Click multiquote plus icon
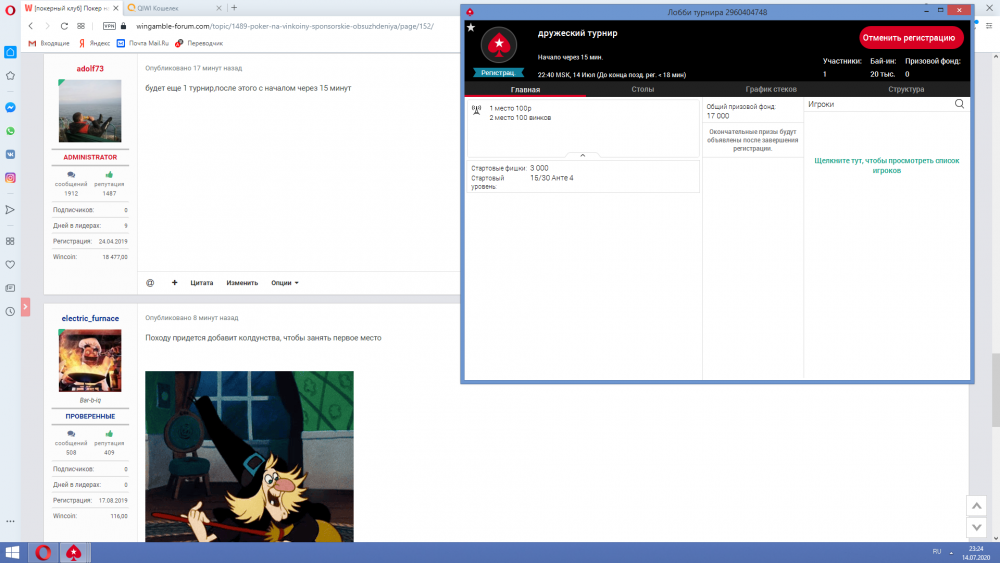The image size is (1000, 563). [x=174, y=282]
